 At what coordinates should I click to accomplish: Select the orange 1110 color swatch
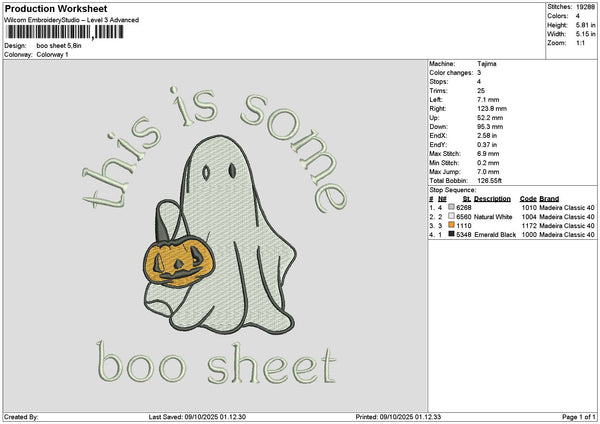452,225
